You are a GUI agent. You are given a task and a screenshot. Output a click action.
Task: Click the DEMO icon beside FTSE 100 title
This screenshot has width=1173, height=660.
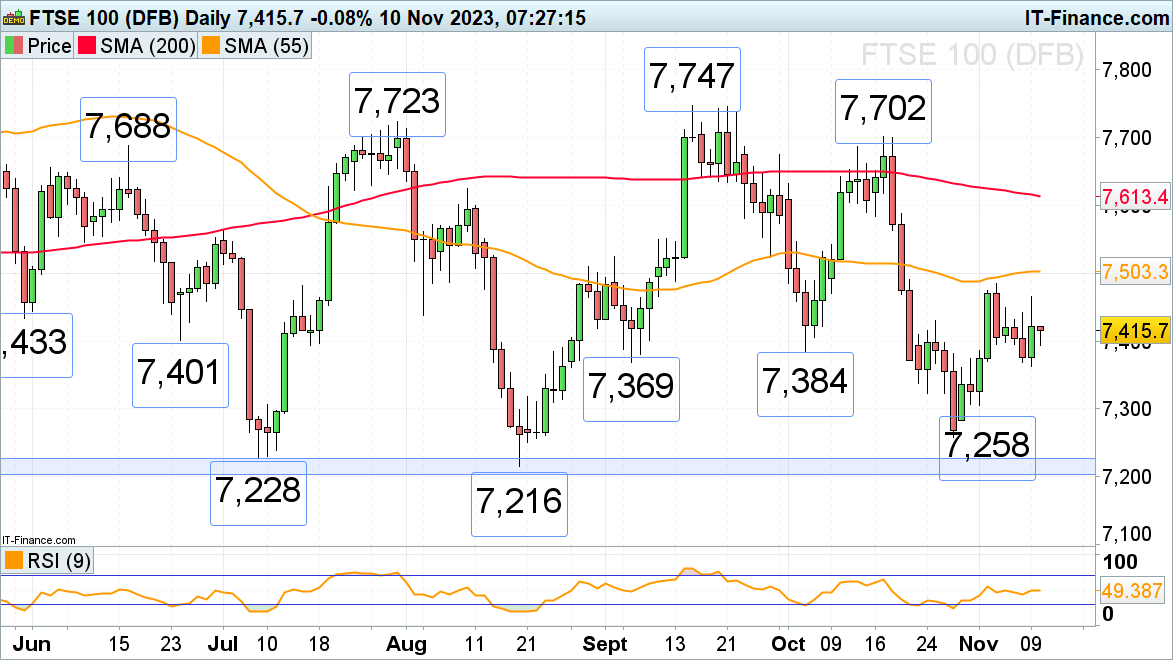click(13, 17)
